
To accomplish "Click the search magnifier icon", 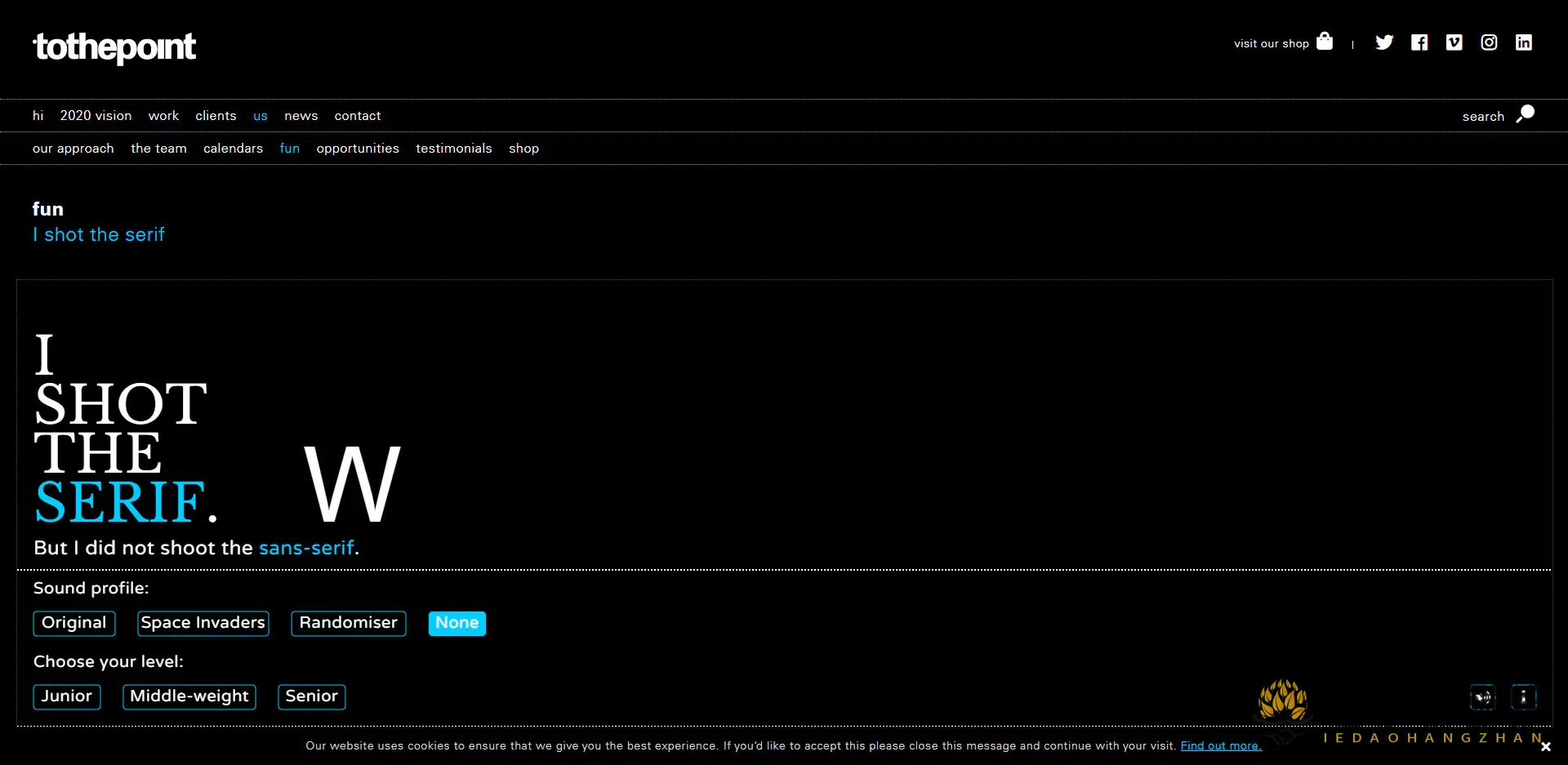I will pyautogui.click(x=1525, y=114).
